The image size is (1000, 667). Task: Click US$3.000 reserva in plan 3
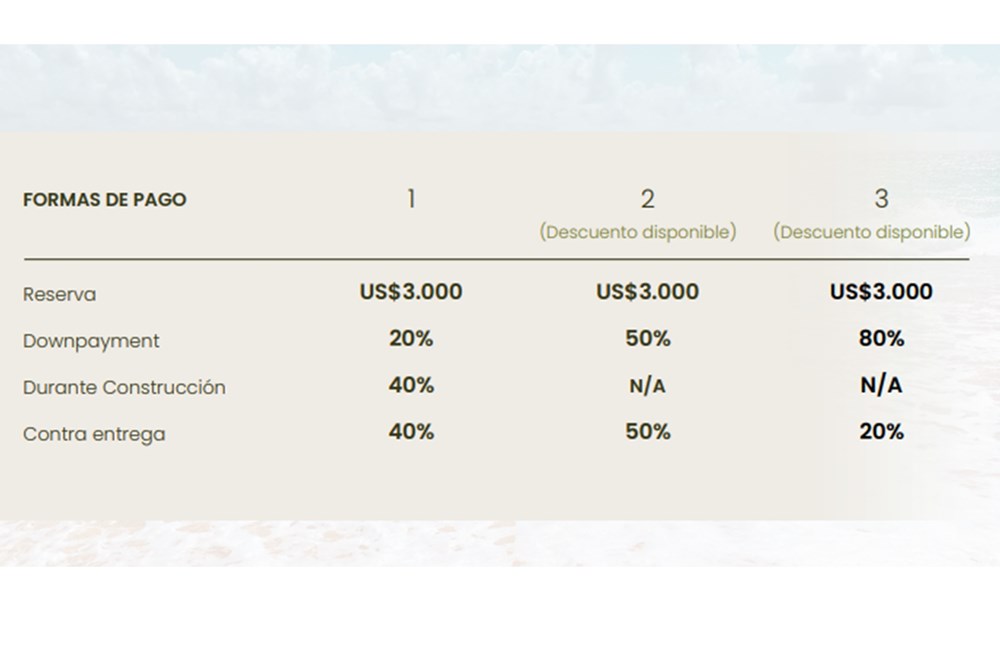point(881,291)
